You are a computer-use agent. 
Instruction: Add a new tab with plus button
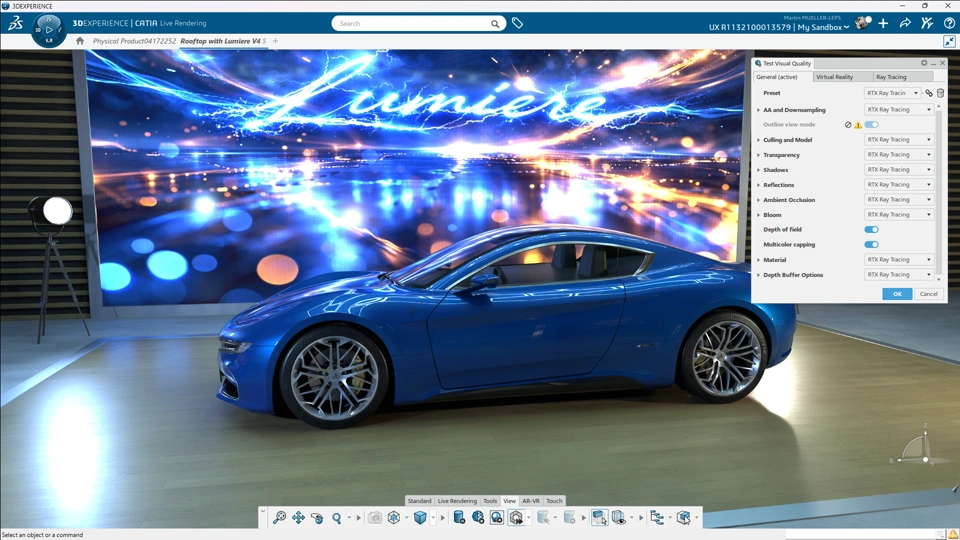coord(276,41)
